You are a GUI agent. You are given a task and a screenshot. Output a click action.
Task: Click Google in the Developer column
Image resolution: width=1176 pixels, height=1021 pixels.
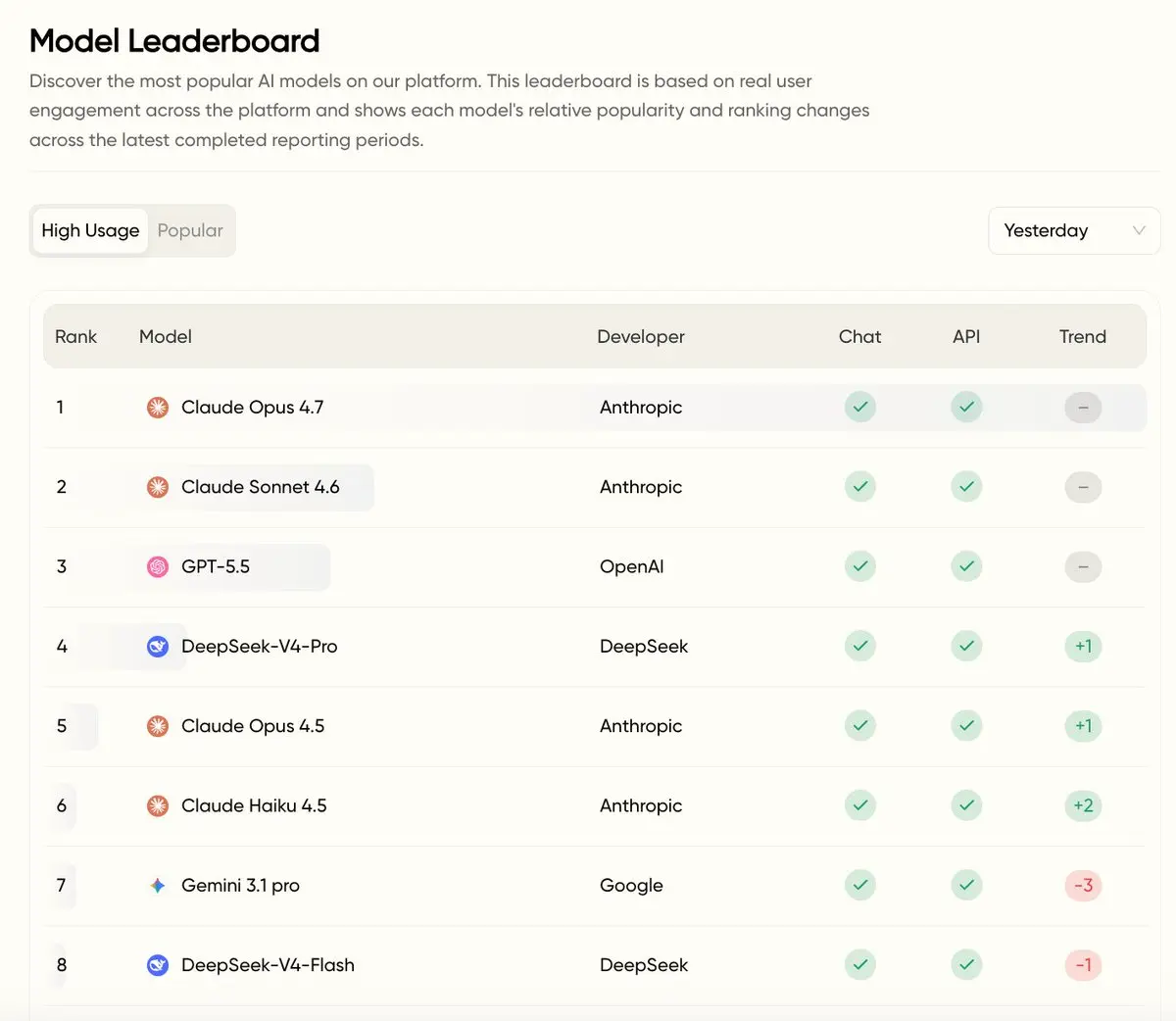[631, 886]
